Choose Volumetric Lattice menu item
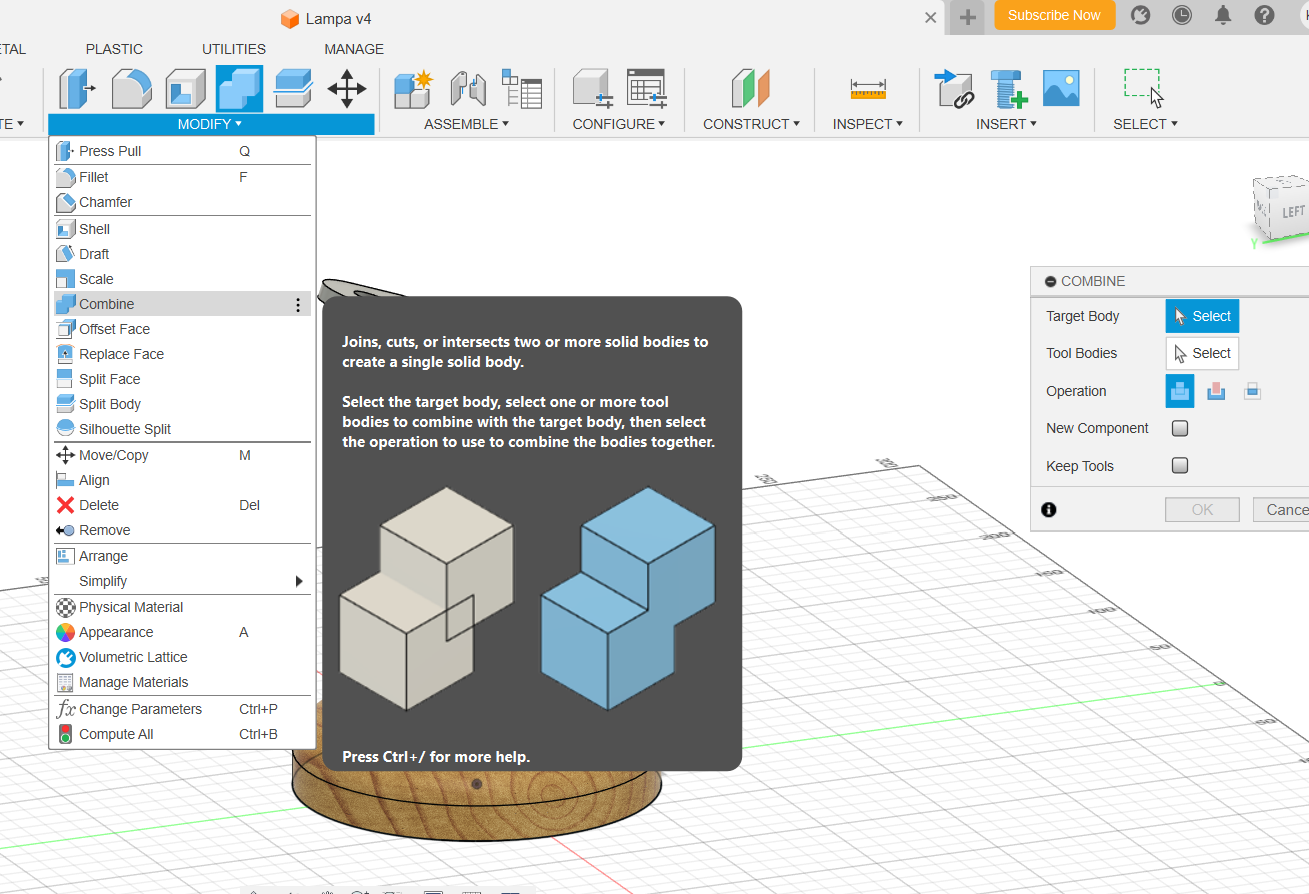The height and width of the screenshot is (894, 1309). [181, 657]
